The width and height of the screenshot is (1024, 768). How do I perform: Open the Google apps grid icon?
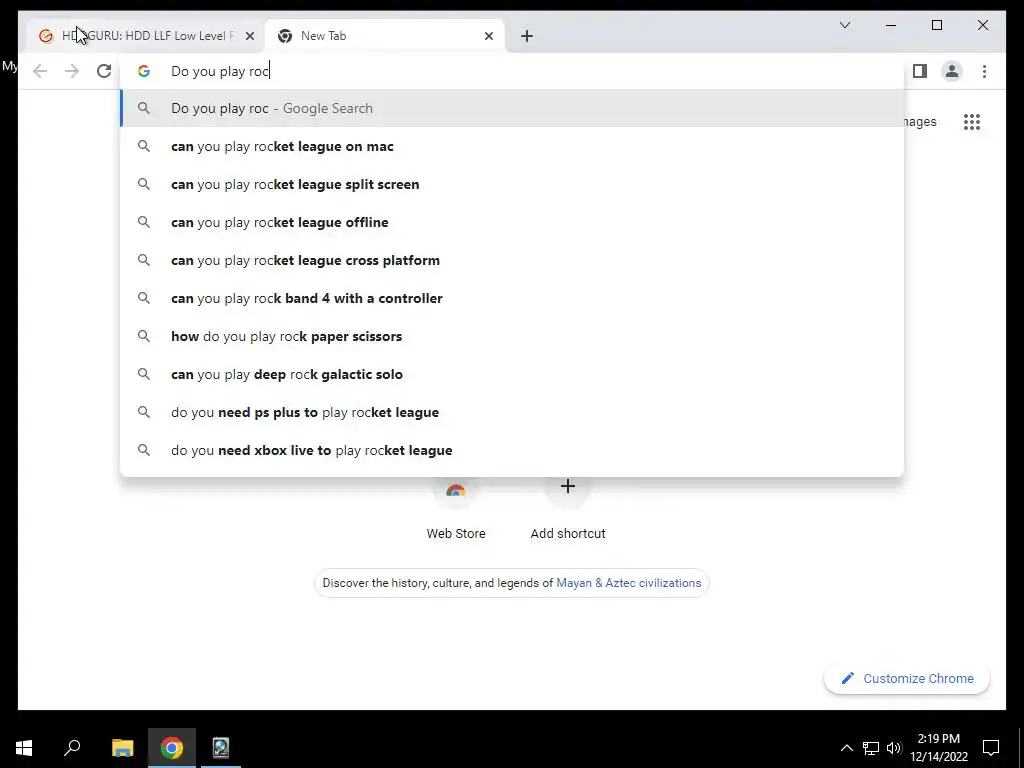pyautogui.click(x=972, y=121)
